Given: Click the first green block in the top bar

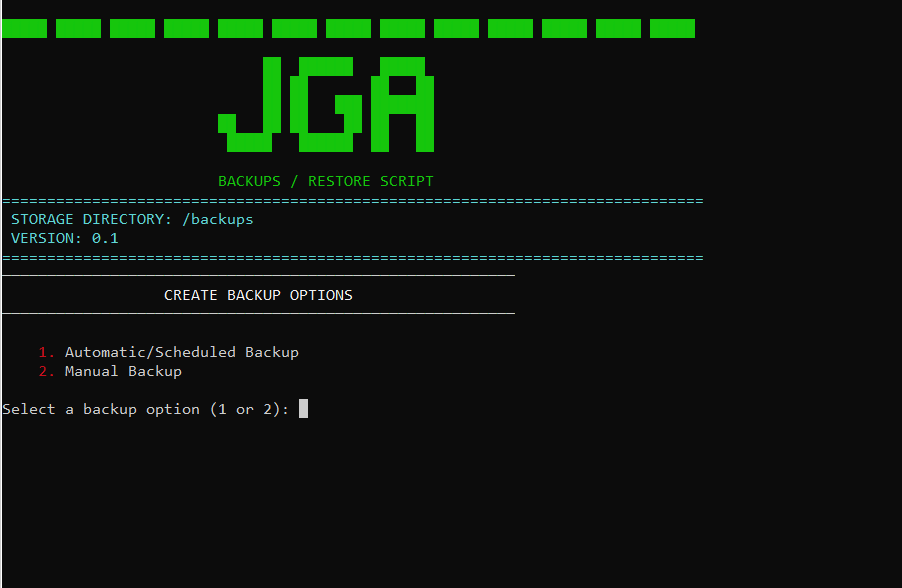Looking at the screenshot, I should pos(24,28).
